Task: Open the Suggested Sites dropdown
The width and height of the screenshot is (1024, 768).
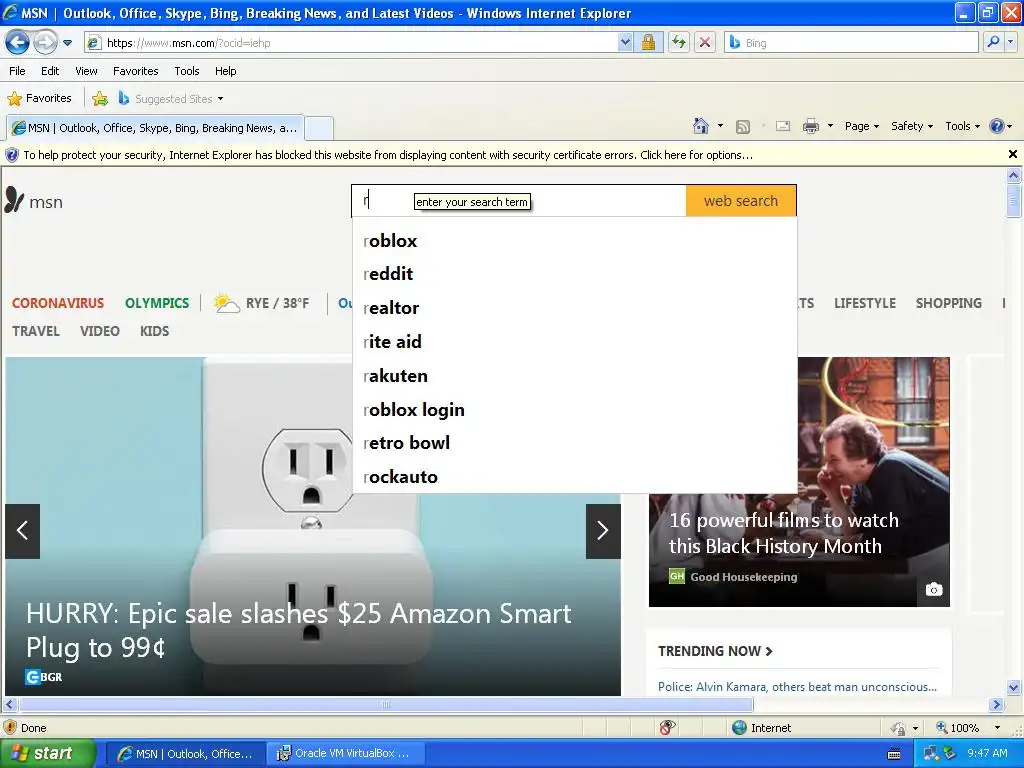Action: point(171,99)
